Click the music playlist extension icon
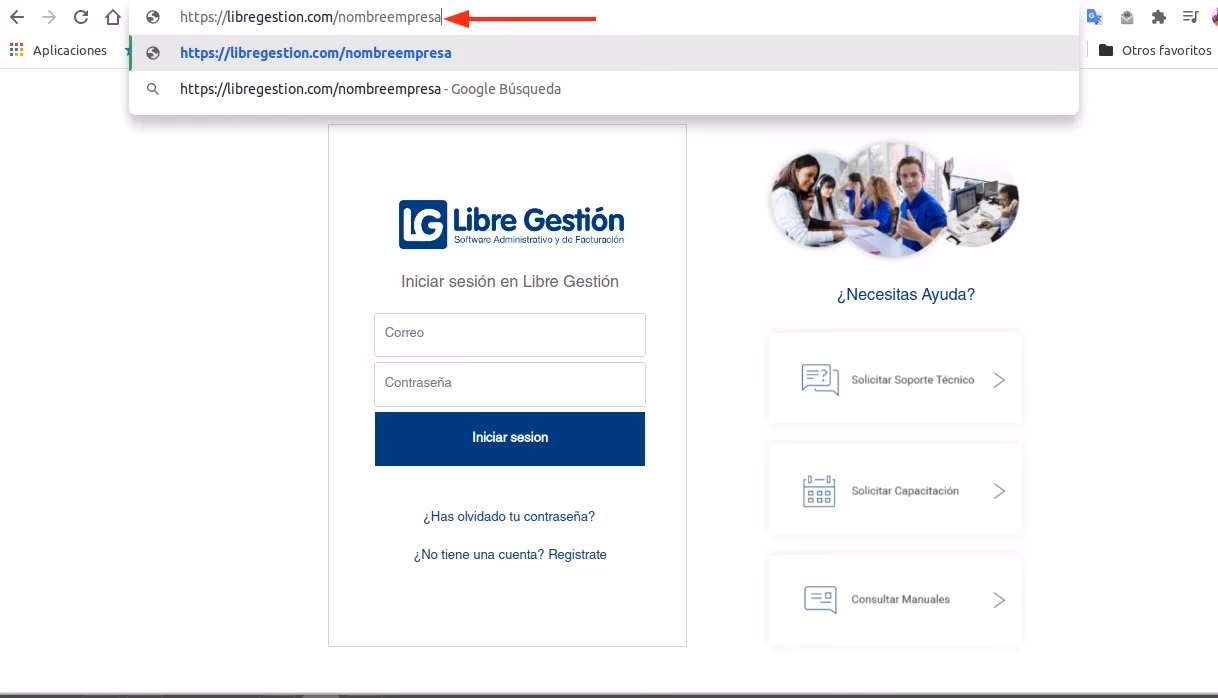1218x698 pixels. [x=1190, y=16]
